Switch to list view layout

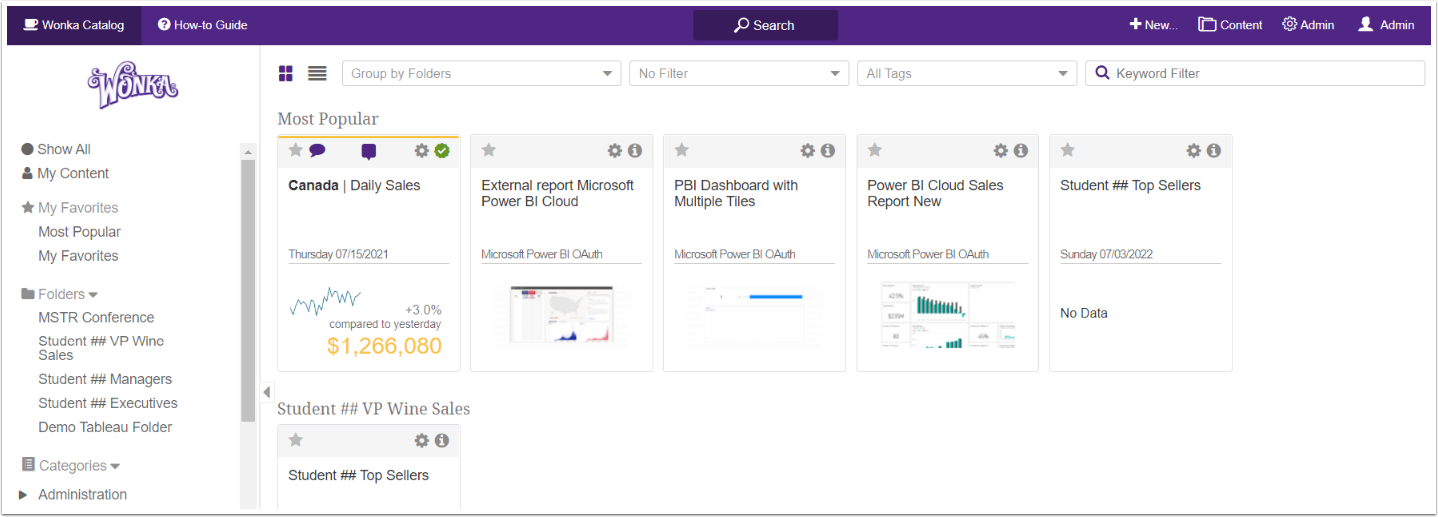317,73
